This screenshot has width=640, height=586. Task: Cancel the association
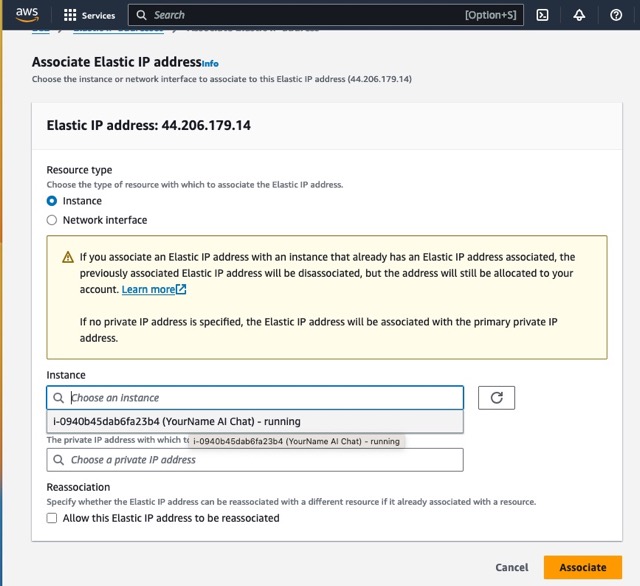coord(511,567)
